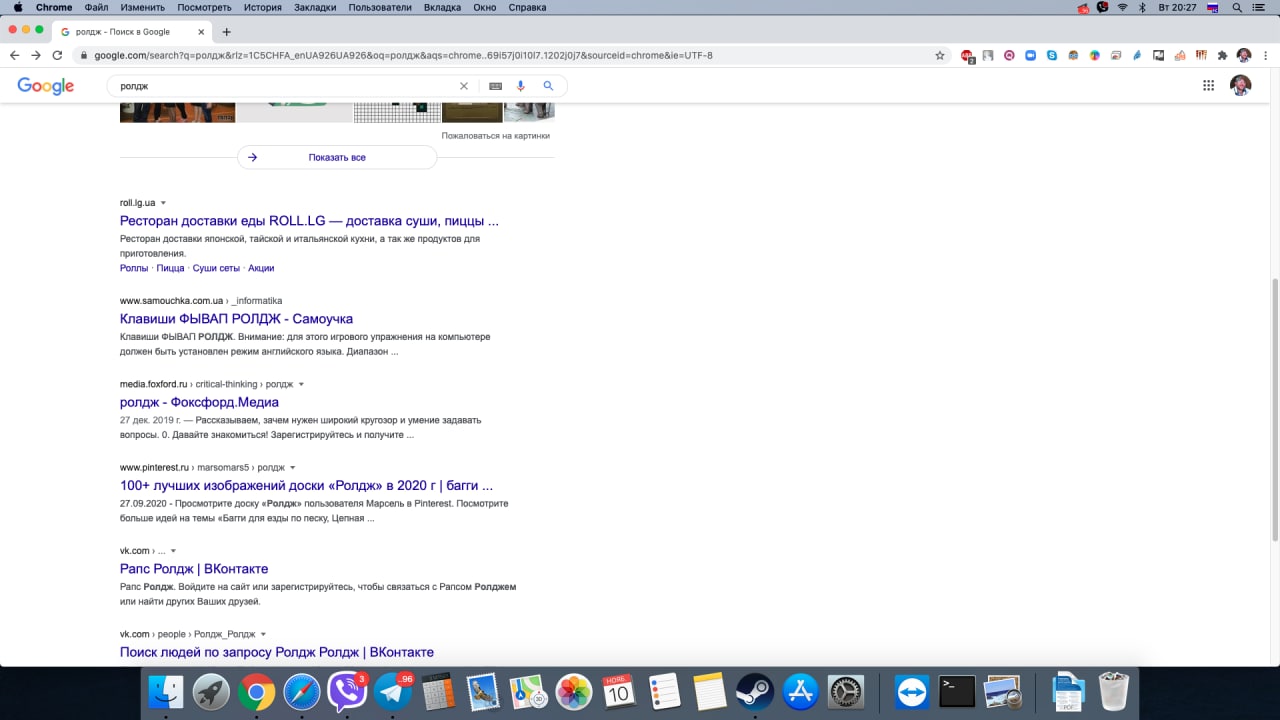The height and width of the screenshot is (720, 1280).
Task: Start voice search with the microphone
Action: (x=521, y=86)
